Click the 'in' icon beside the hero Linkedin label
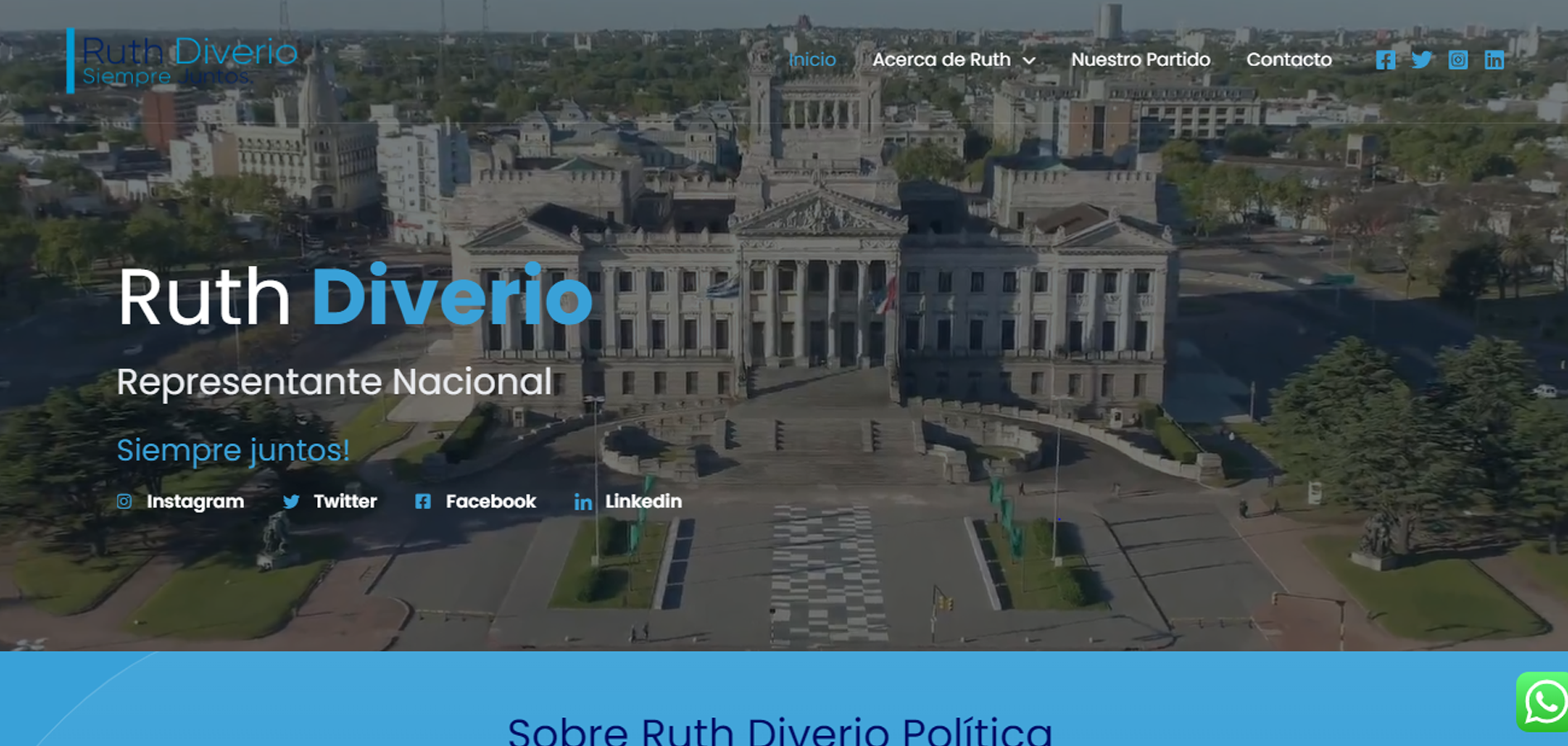The width and height of the screenshot is (1568, 746). [x=583, y=503]
